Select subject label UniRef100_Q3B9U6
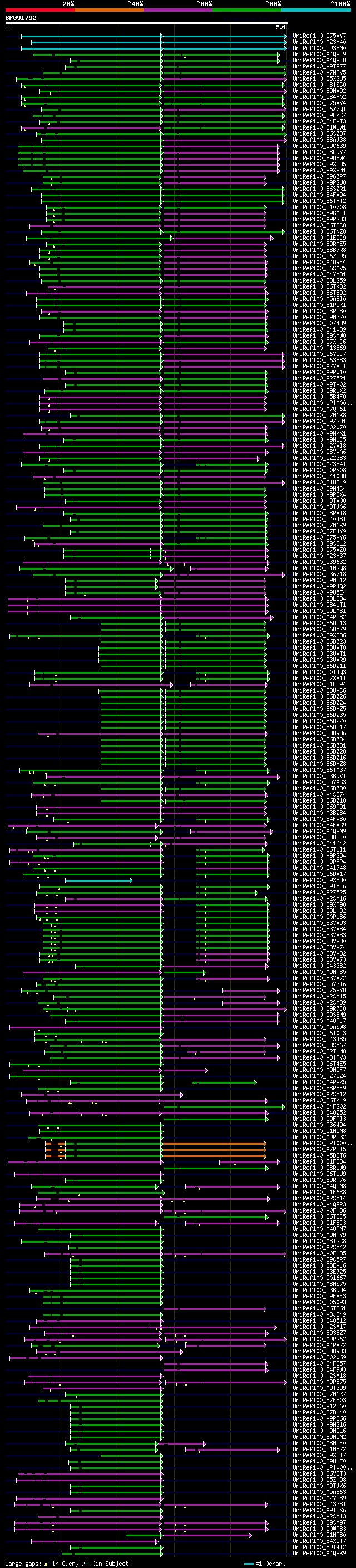356x1568 pixels. (319, 733)
